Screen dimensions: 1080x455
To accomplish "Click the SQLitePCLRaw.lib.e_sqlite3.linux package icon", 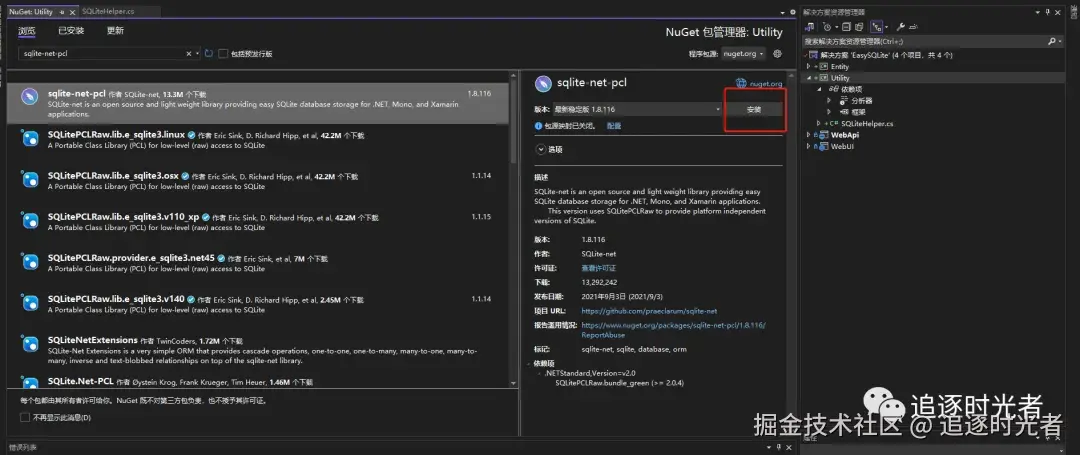I will tap(30, 139).
